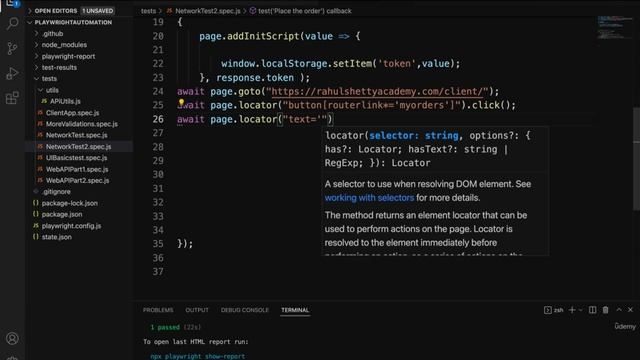Screen dimensions: 640x360
Task: Open the Accounts menu icon
Action: [x=13, y=338]
